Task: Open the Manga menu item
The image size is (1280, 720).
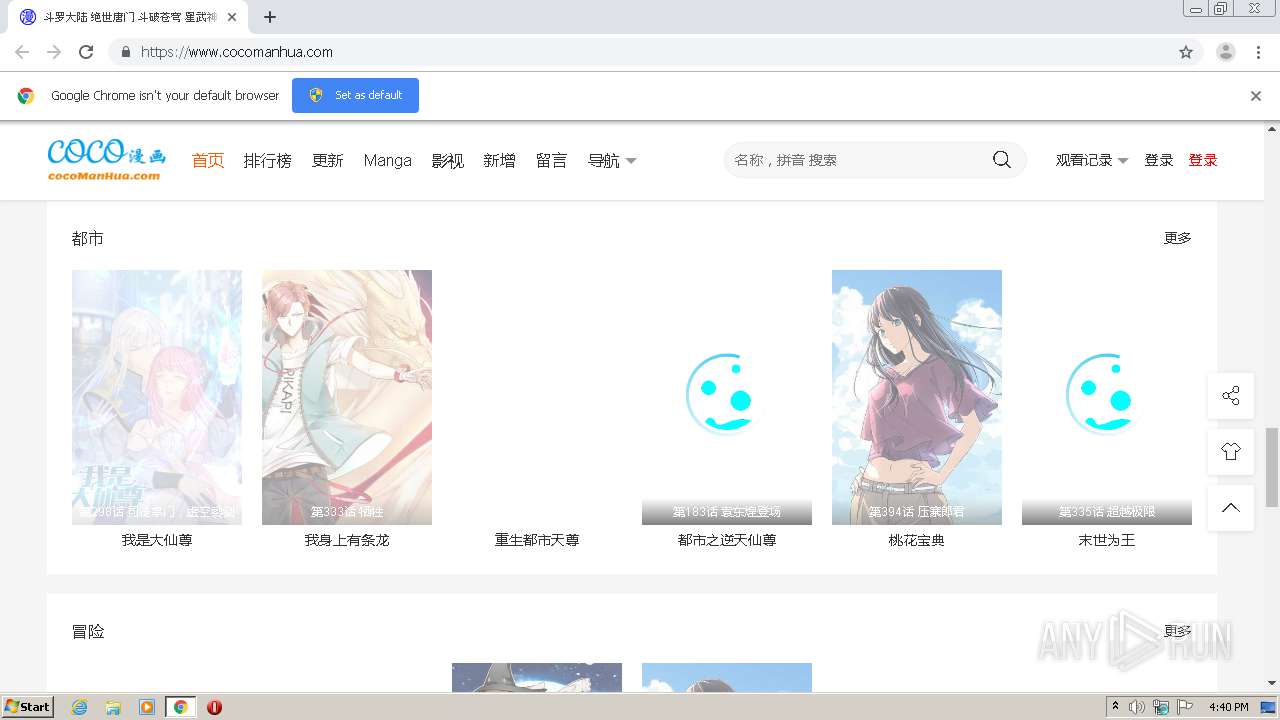Action: [x=387, y=160]
